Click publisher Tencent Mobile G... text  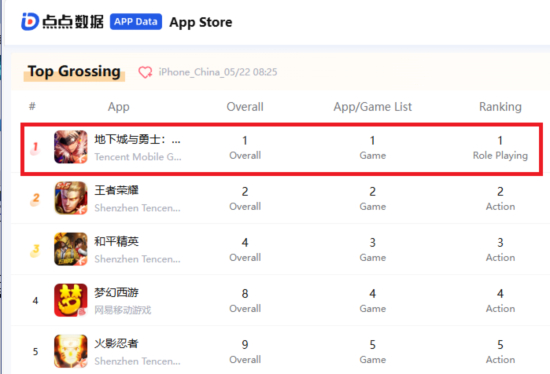[138, 157]
